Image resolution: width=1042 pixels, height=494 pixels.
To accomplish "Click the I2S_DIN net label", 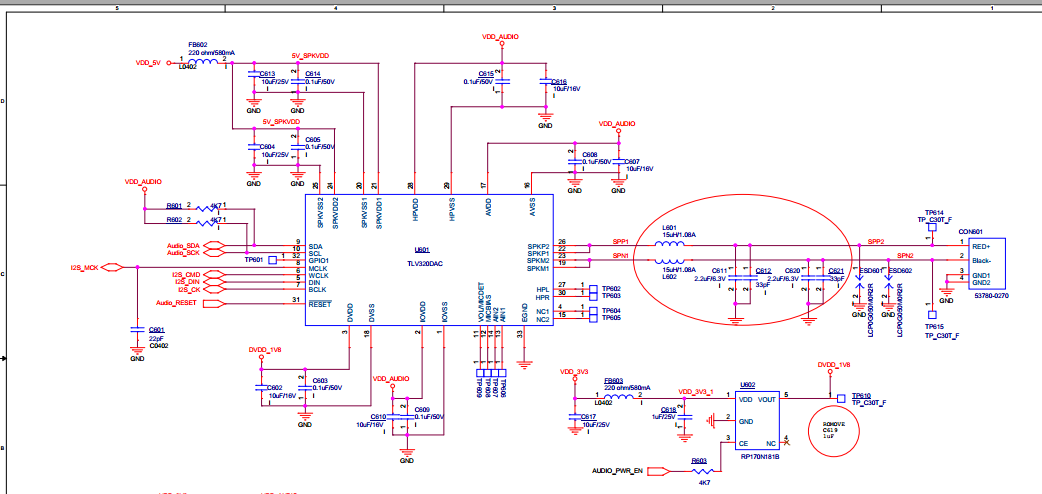I will pyautogui.click(x=187, y=282).
